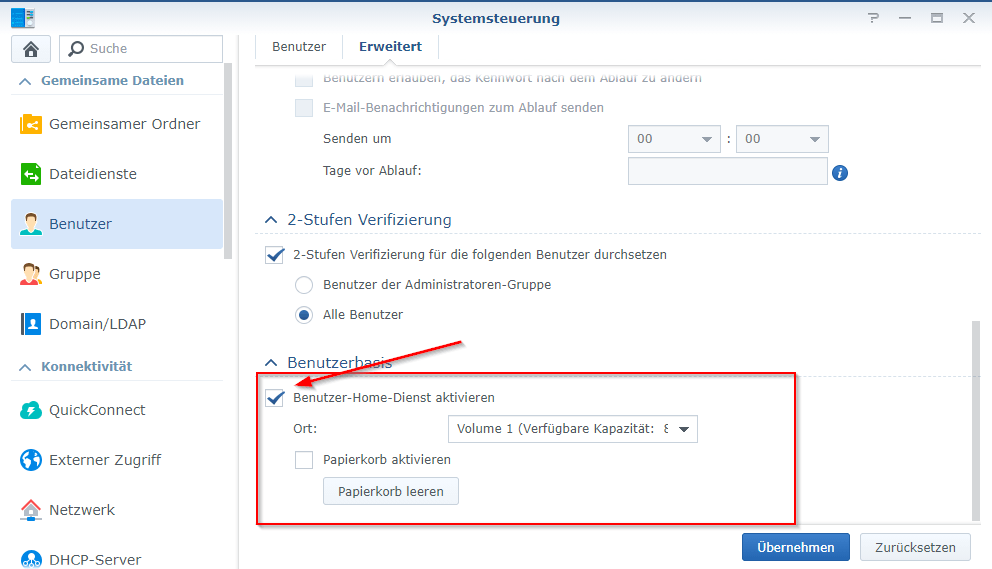Disable Benutzer-Home-Dienst aktivieren checkbox
Image resolution: width=992 pixels, height=569 pixels.
(x=275, y=398)
